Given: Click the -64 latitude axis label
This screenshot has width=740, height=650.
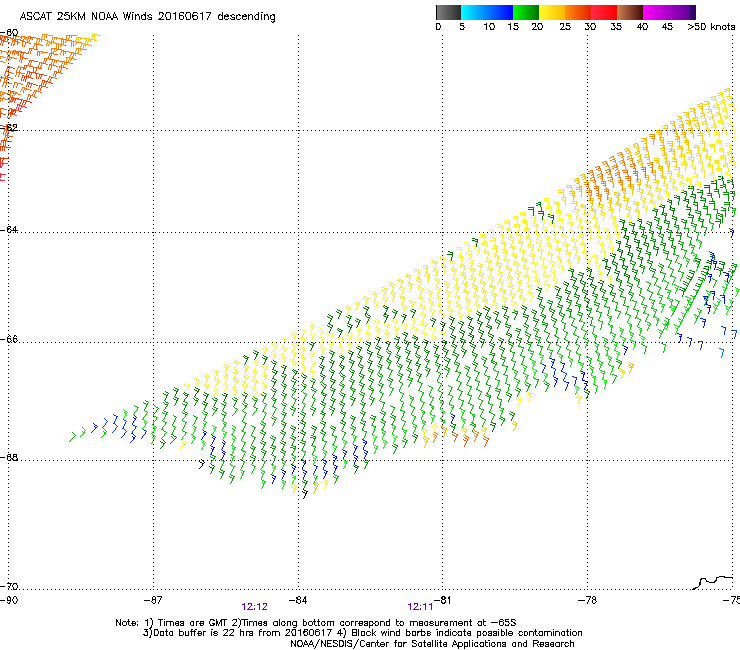Looking at the screenshot, I should (x=9, y=229).
